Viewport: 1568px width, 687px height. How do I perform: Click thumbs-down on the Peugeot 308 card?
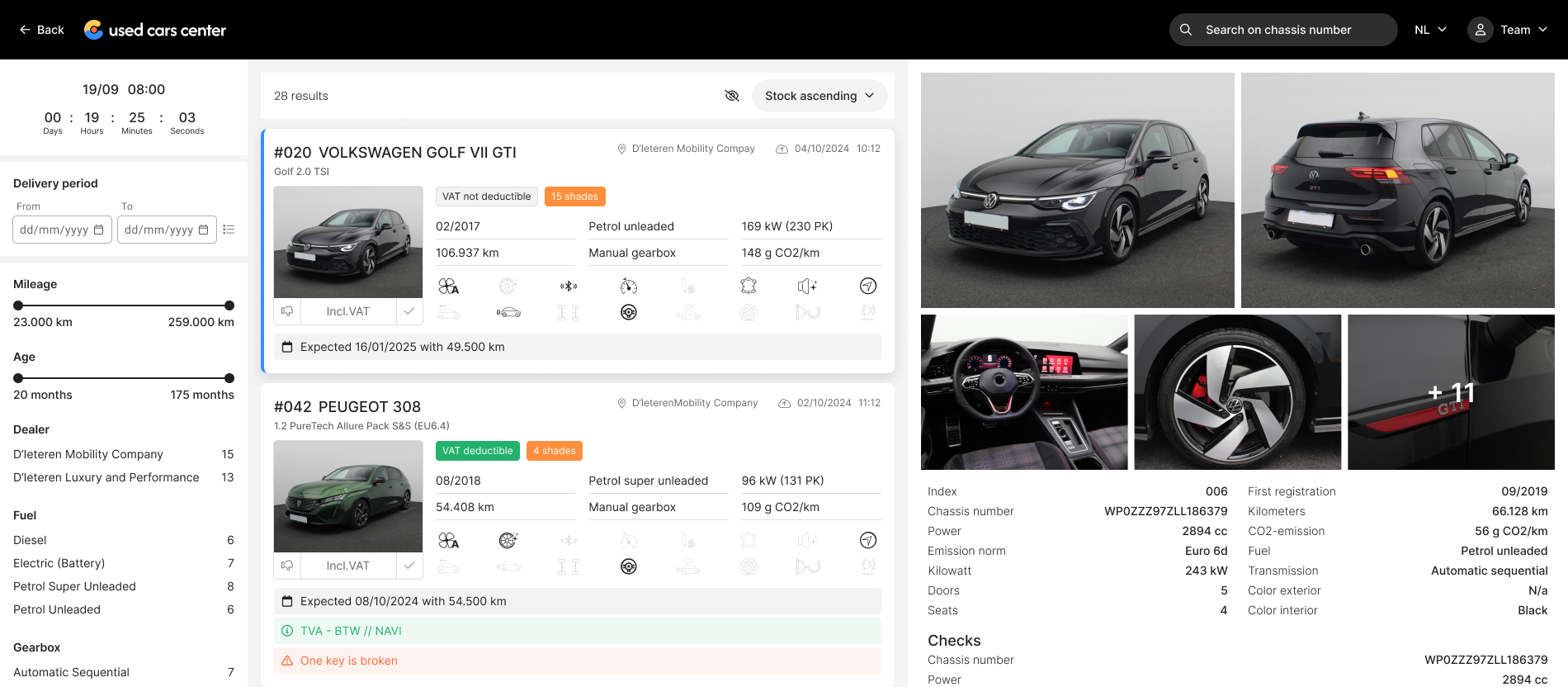pos(287,566)
